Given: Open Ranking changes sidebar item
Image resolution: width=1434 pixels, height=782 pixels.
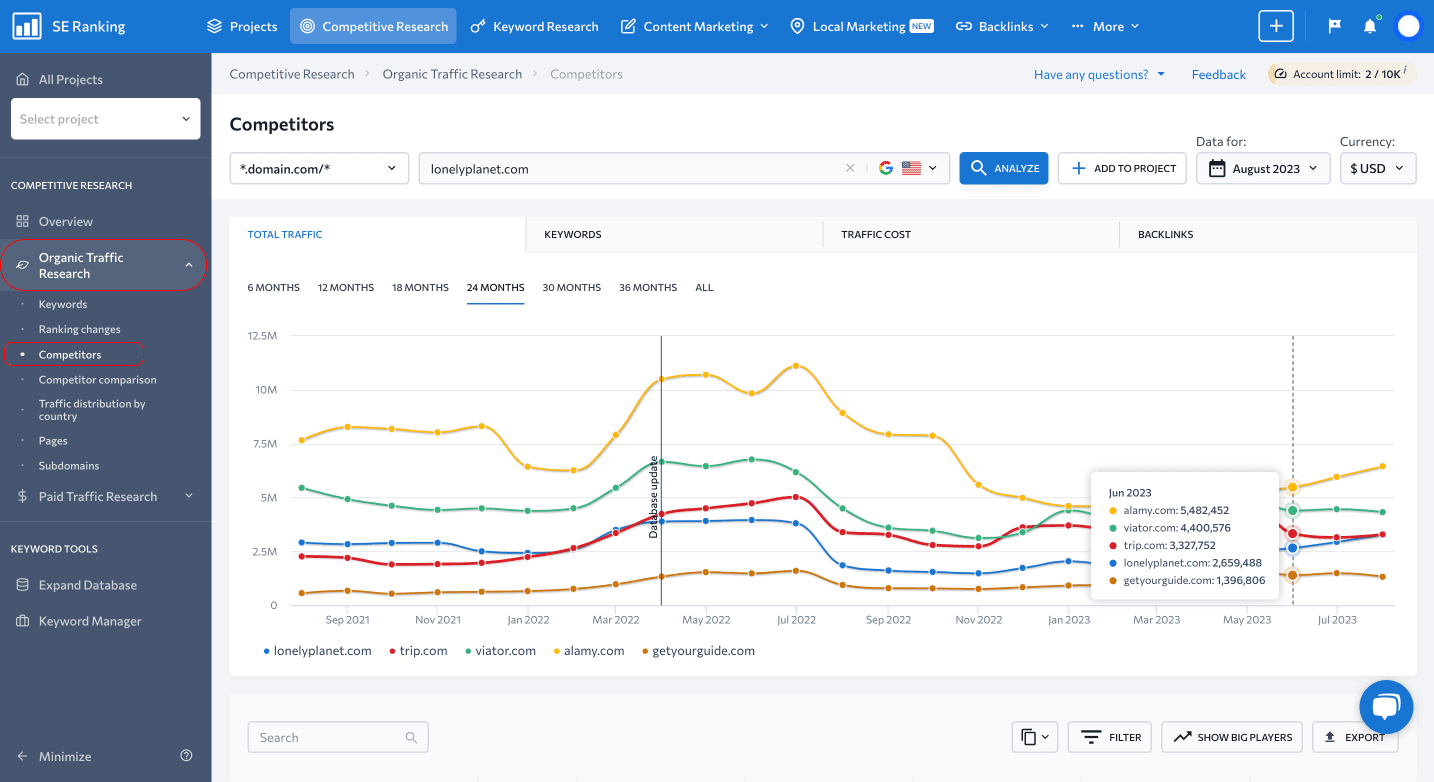Looking at the screenshot, I should pos(80,329).
